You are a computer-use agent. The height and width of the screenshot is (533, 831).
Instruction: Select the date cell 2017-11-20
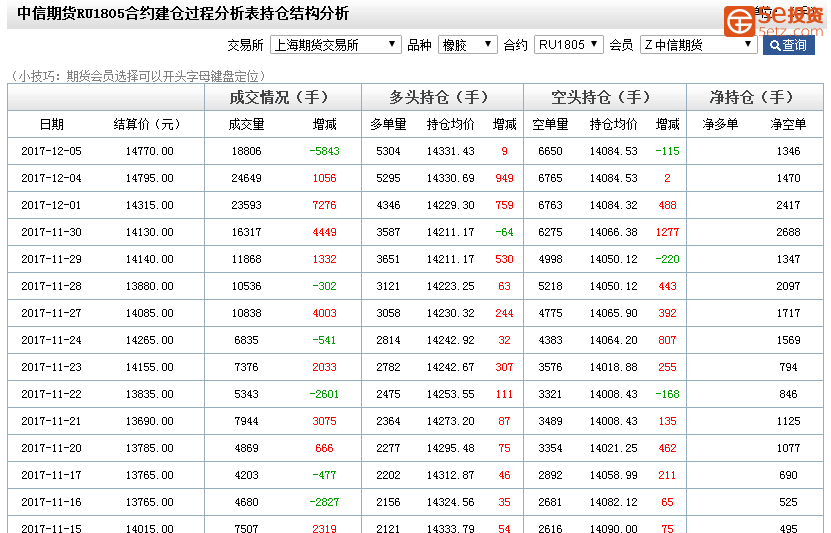(x=51, y=449)
